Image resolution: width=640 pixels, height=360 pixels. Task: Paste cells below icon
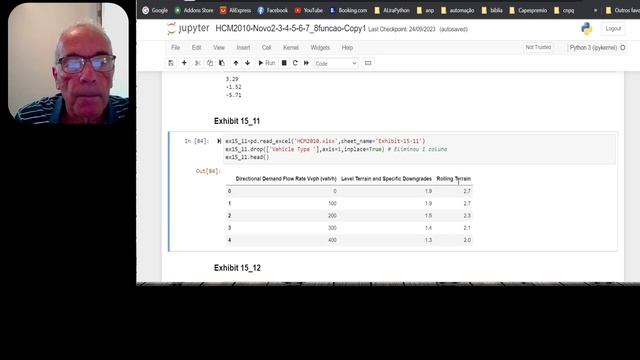222,63
